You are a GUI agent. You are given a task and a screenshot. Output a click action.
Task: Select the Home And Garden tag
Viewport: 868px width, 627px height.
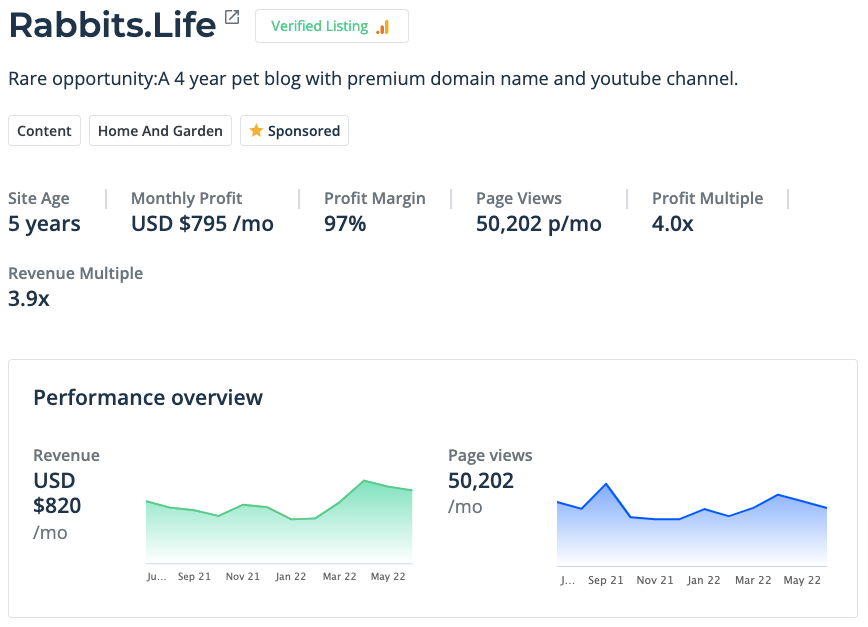tap(160, 131)
